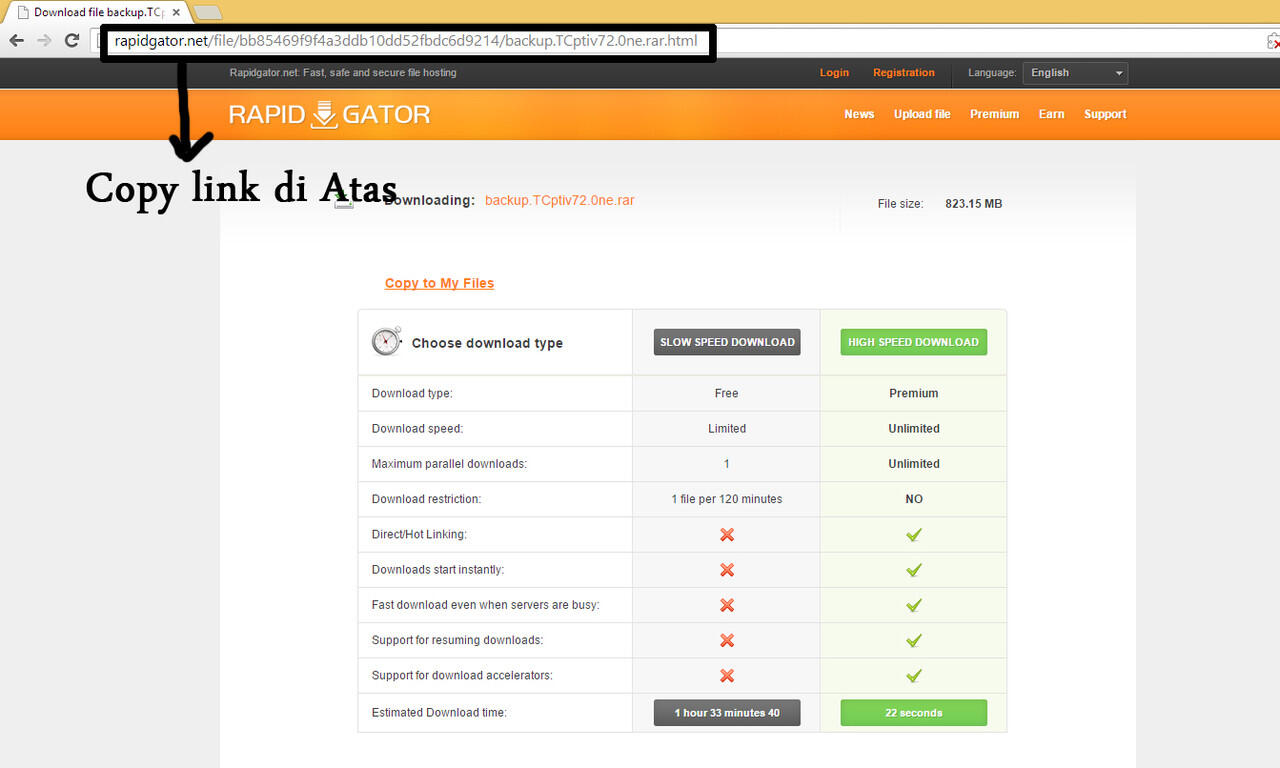
Task: Click the browser forward arrow
Action: tap(44, 41)
